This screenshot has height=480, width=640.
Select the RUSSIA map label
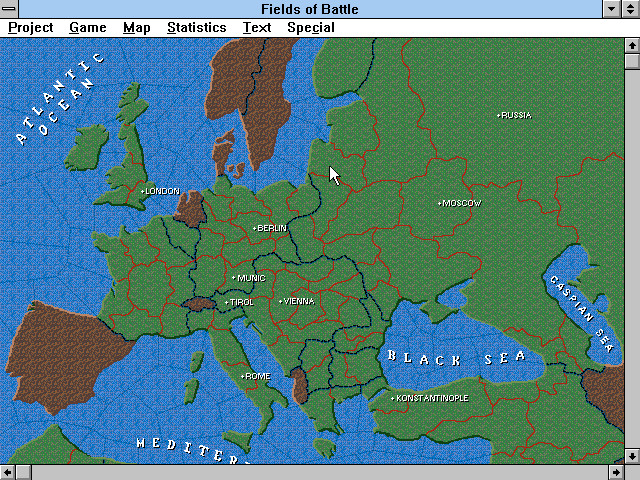click(514, 116)
